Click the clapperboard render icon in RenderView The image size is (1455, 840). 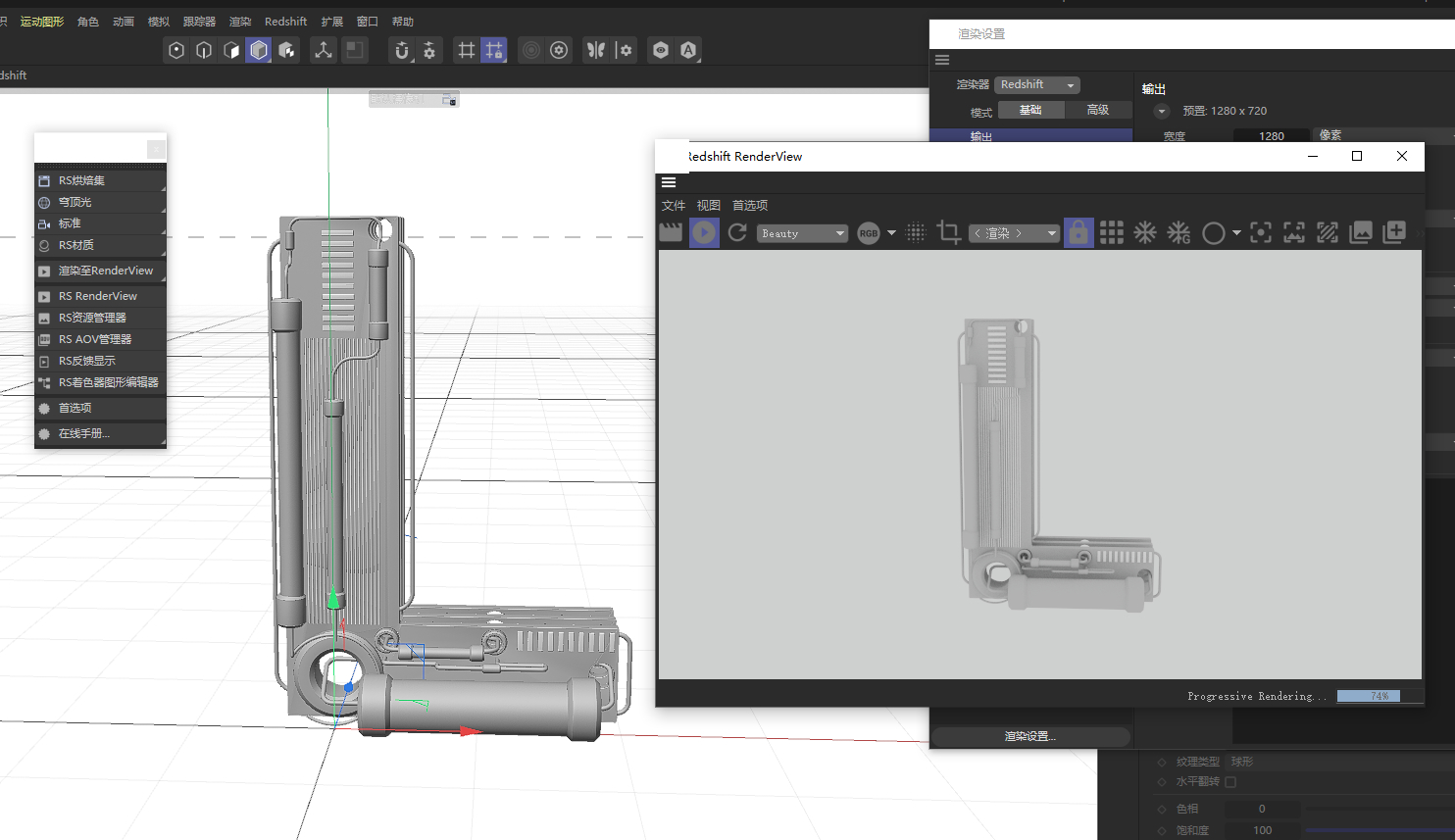[671, 232]
